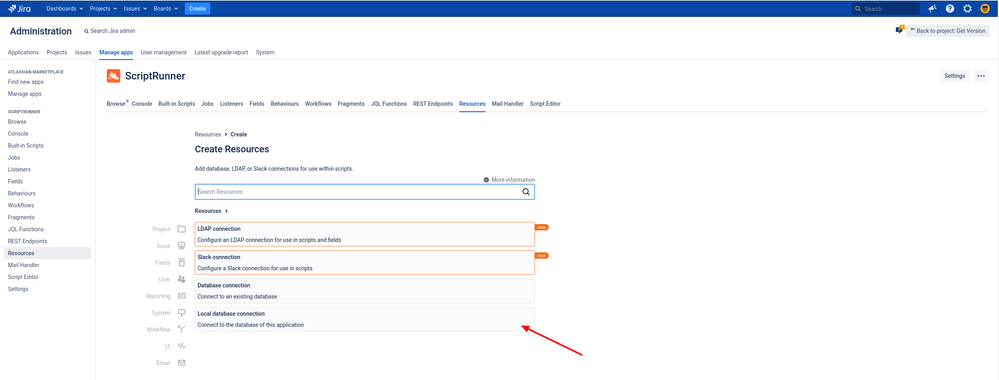The width and height of the screenshot is (999, 380).
Task: Open the feedback megaphone icon
Action: [932, 9]
